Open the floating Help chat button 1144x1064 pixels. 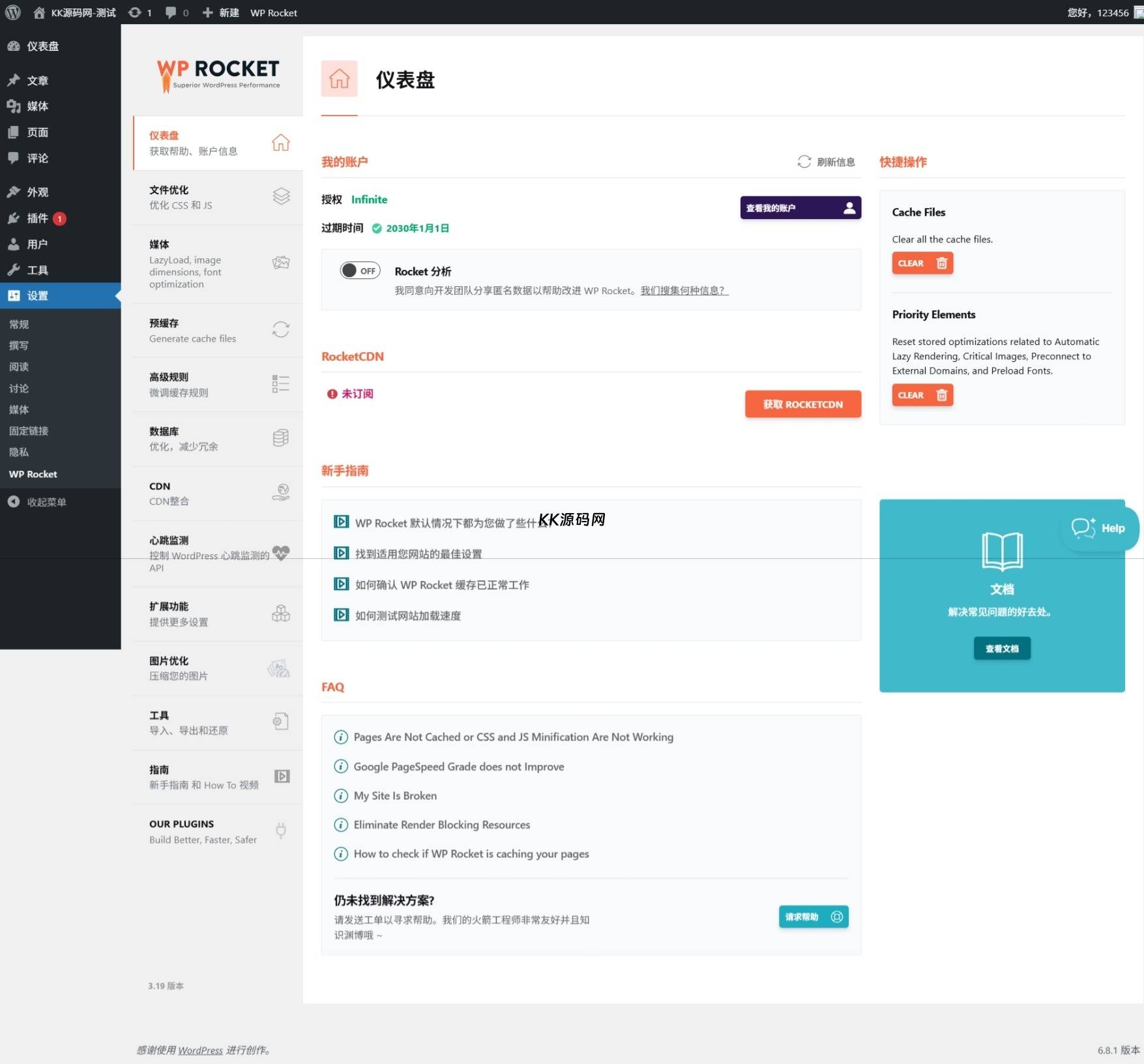1100,528
